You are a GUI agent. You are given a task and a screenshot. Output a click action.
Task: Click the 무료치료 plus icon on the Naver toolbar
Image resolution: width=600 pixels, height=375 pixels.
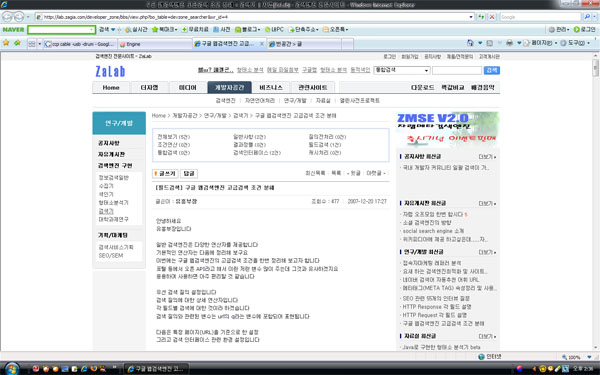(184, 29)
